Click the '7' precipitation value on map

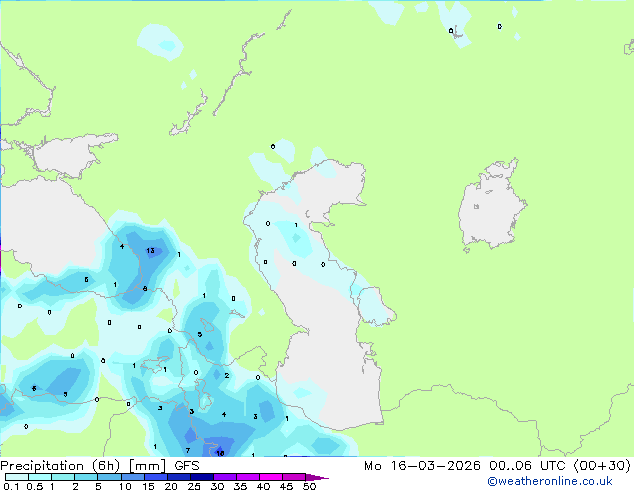(x=188, y=450)
